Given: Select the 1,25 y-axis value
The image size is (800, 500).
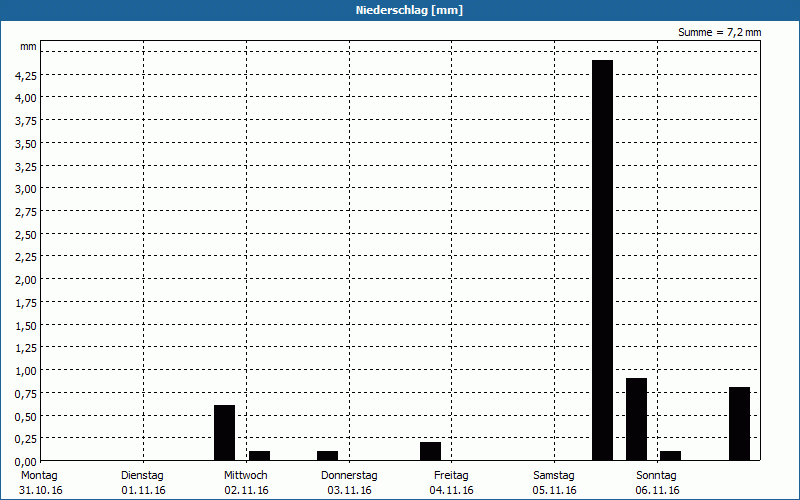Looking at the screenshot, I should point(26,348).
